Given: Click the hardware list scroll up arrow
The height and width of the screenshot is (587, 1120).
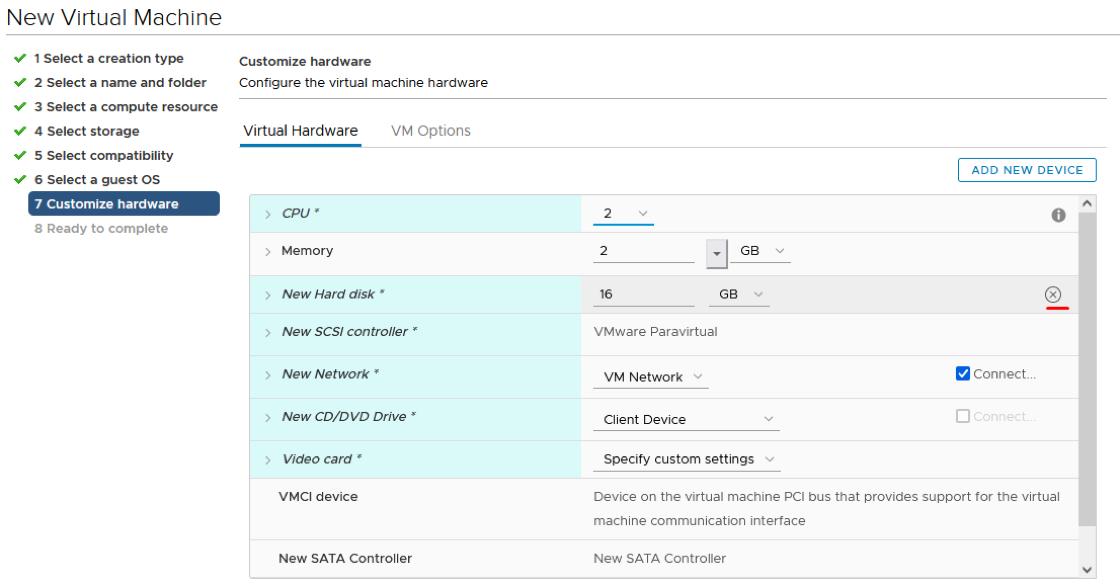Looking at the screenshot, I should pyautogui.click(x=1087, y=204).
